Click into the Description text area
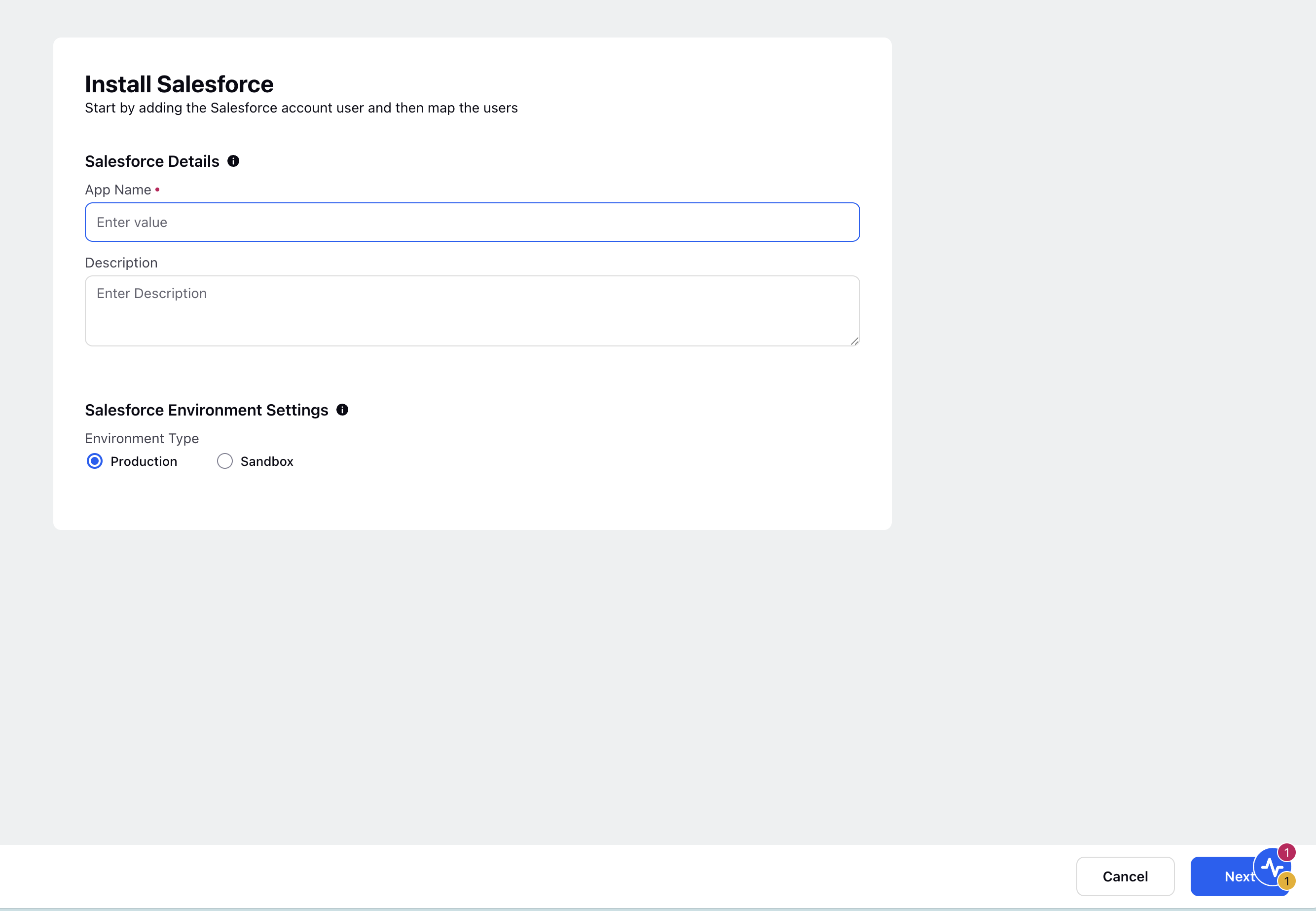1316x911 pixels. click(473, 311)
